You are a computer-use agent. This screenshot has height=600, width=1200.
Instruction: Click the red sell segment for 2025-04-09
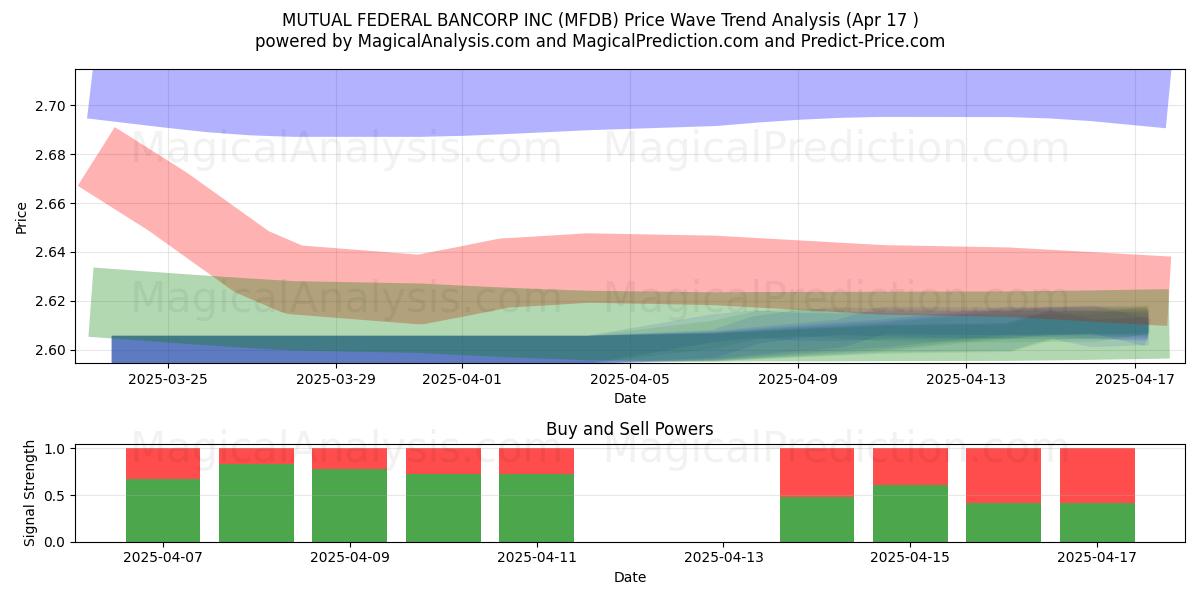click(350, 459)
